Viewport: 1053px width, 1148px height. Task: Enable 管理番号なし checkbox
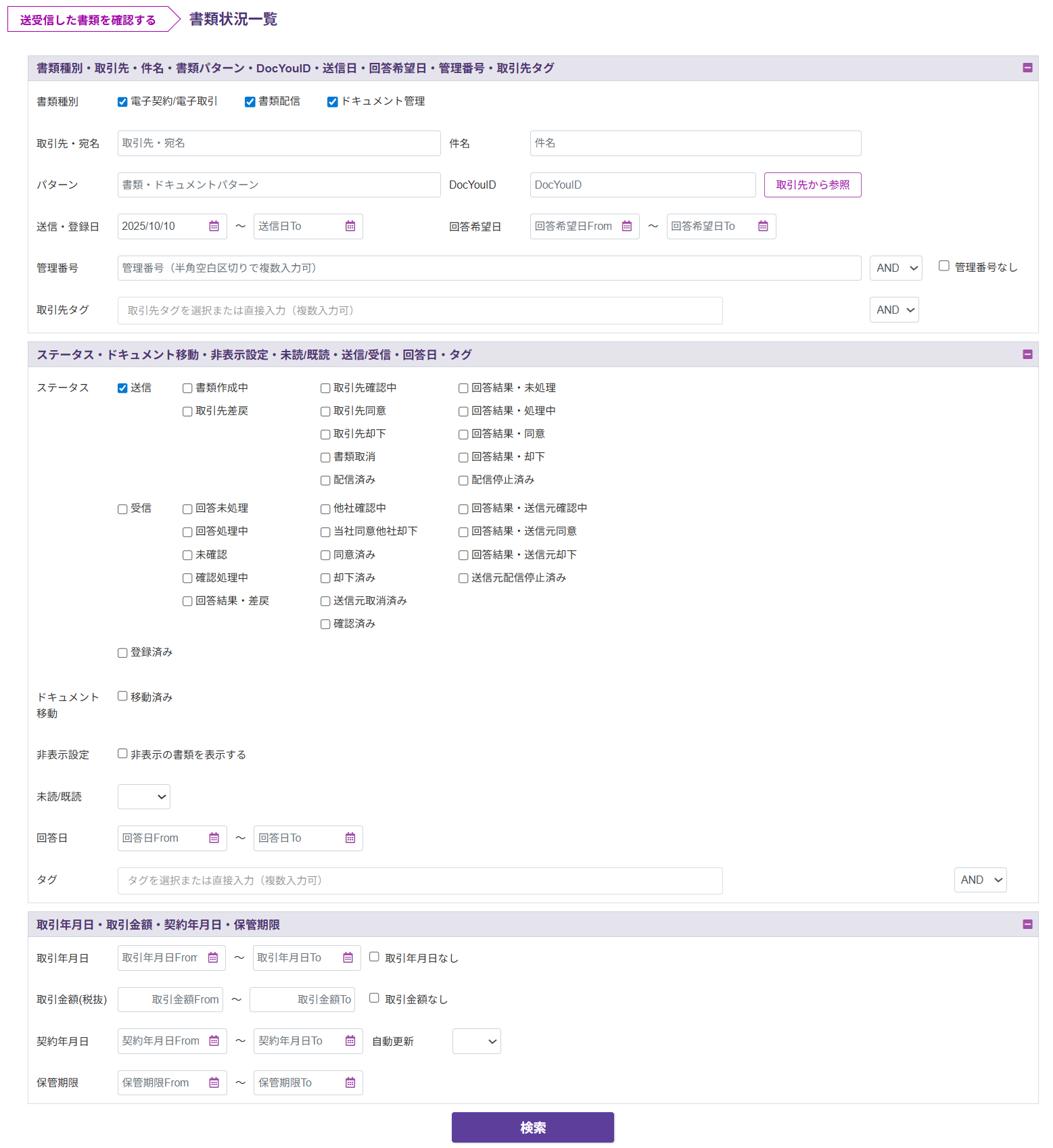(944, 266)
